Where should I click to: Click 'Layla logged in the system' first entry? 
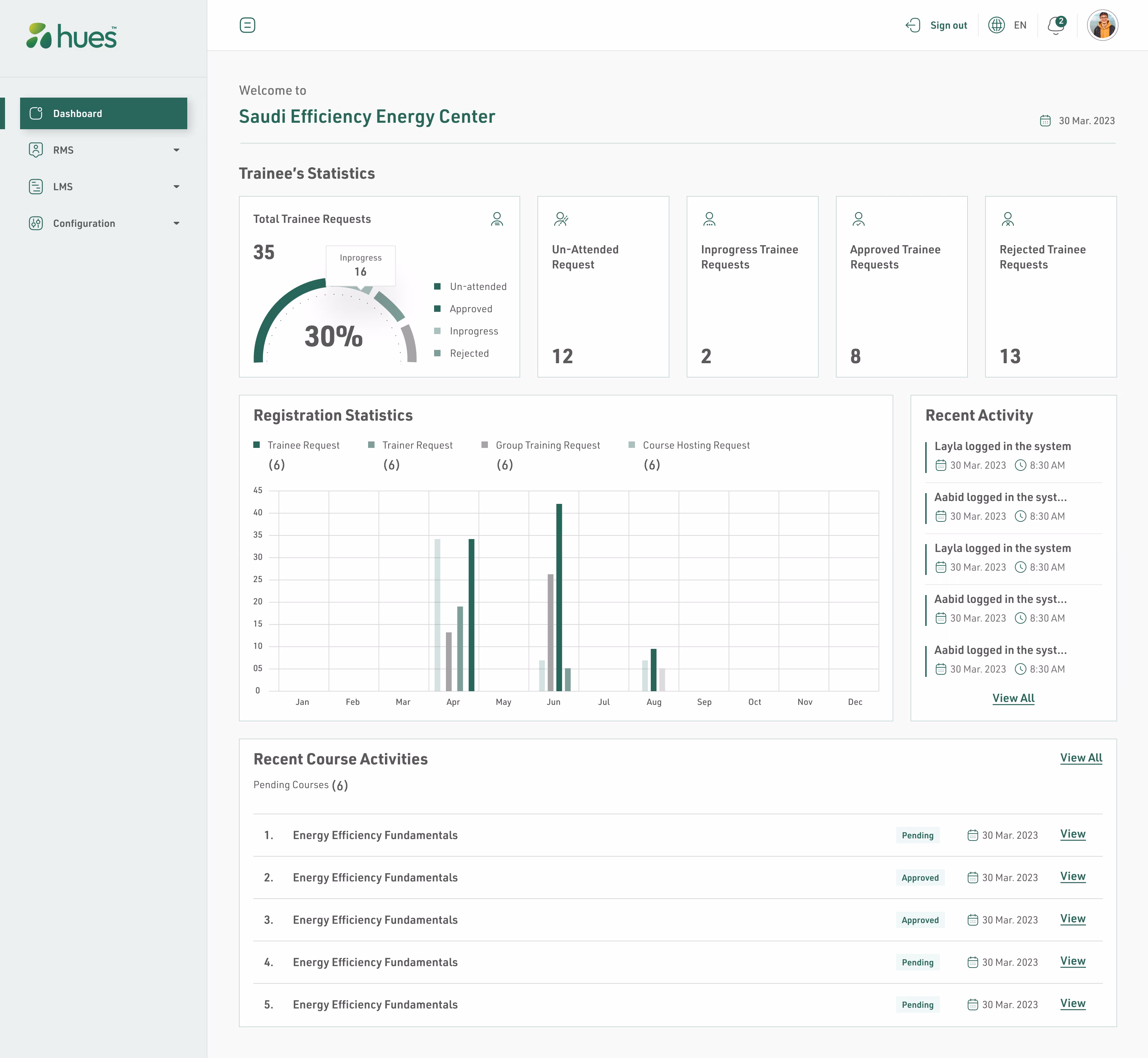pos(1003,446)
